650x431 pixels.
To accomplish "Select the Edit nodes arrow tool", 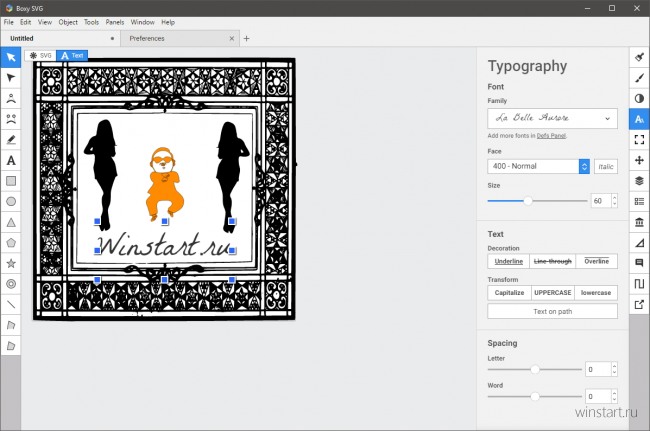I will tap(11, 78).
